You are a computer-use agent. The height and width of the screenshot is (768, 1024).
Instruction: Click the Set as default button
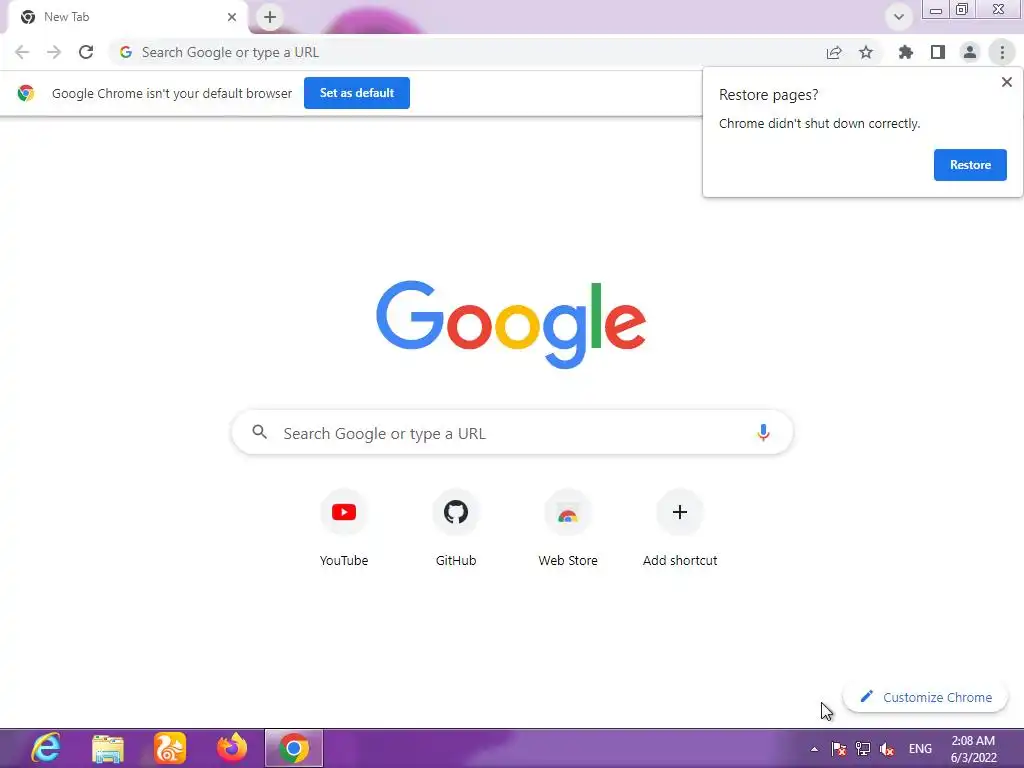pyautogui.click(x=357, y=93)
